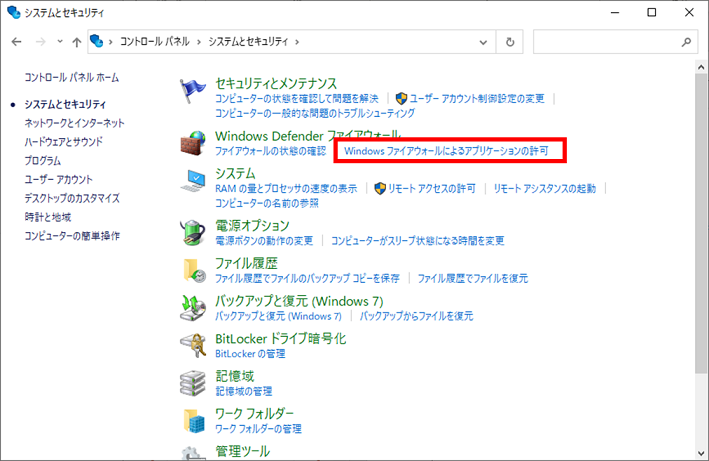
Task: Click the ファイル履歴 folder clock icon
Action: 194,271
